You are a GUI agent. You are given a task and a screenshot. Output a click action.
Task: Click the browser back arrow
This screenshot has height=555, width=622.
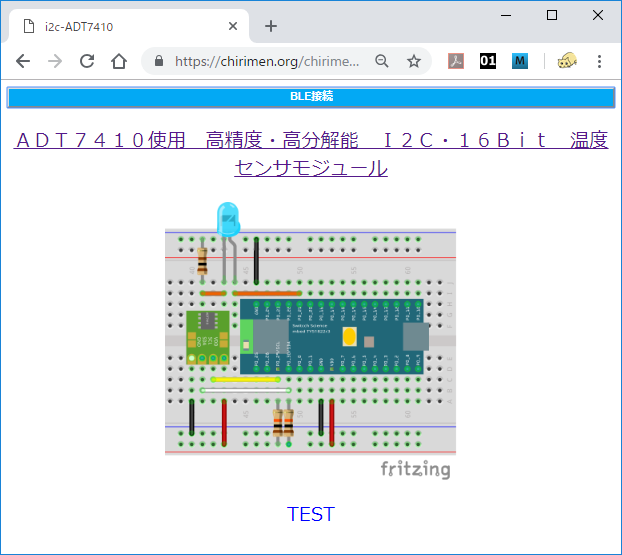pyautogui.click(x=23, y=61)
